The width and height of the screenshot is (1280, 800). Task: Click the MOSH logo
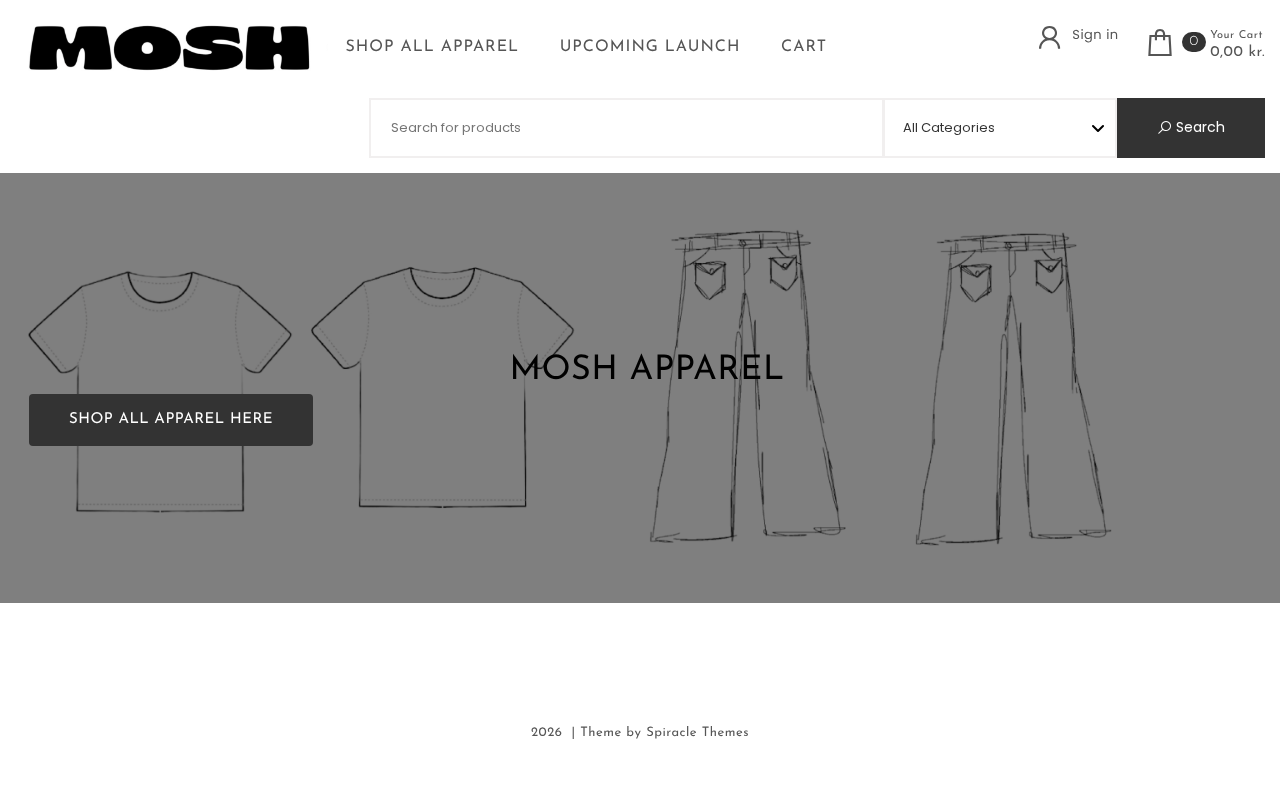point(169,48)
